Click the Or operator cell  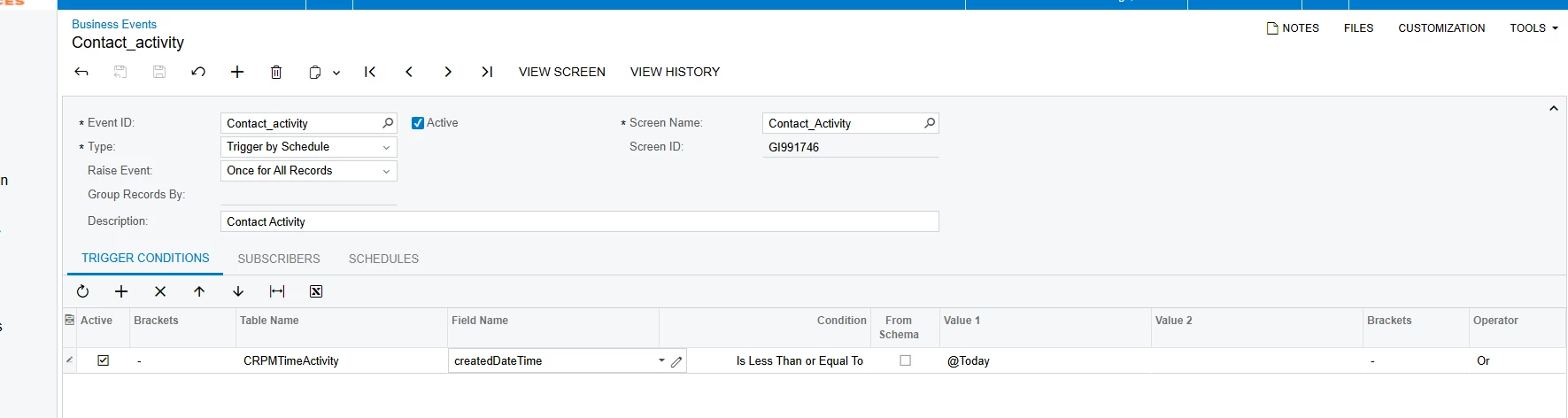tap(1518, 360)
